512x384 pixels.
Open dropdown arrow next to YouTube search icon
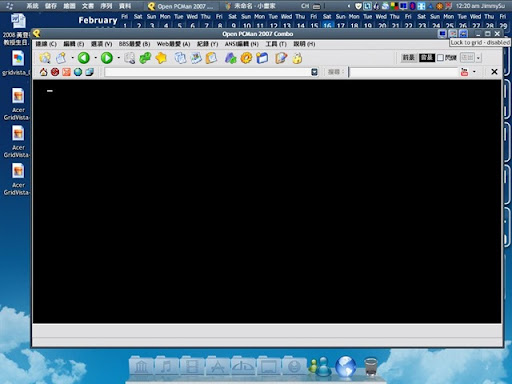(x=474, y=71)
